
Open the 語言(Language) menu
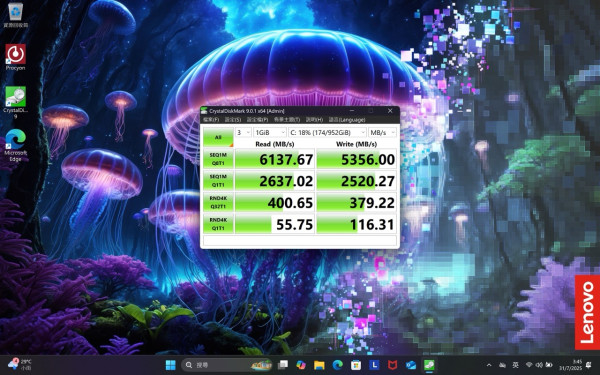[x=347, y=120]
